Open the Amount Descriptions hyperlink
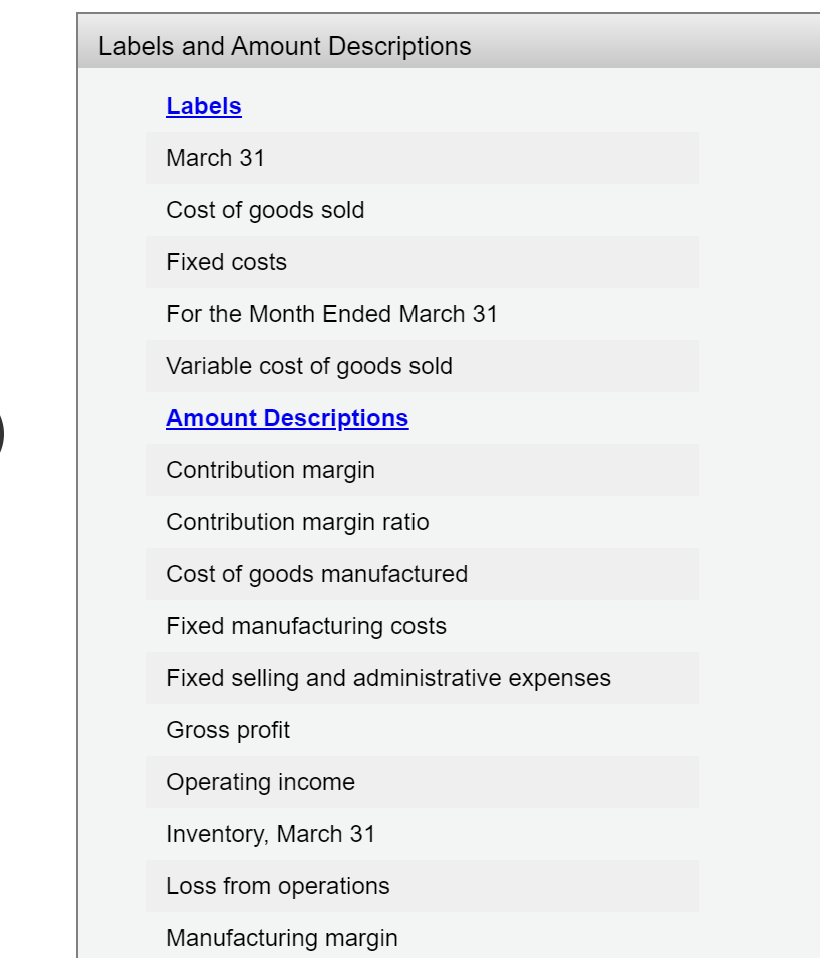This screenshot has height=958, width=820. click(x=288, y=418)
